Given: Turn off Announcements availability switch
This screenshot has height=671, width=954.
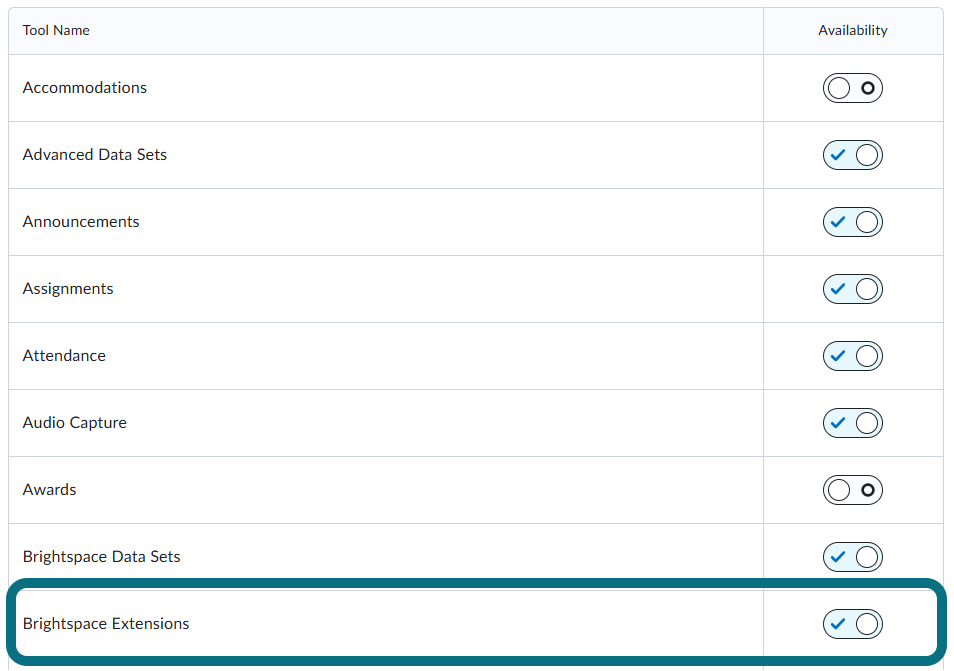Looking at the screenshot, I should 852,222.
